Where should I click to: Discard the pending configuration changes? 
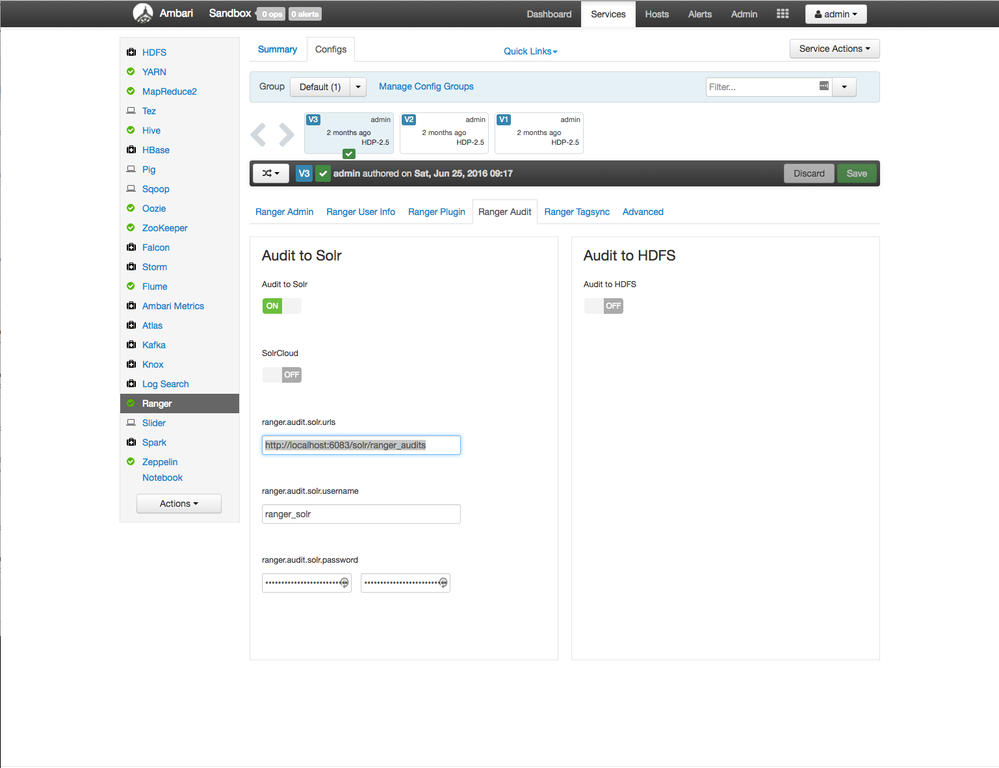tap(809, 172)
